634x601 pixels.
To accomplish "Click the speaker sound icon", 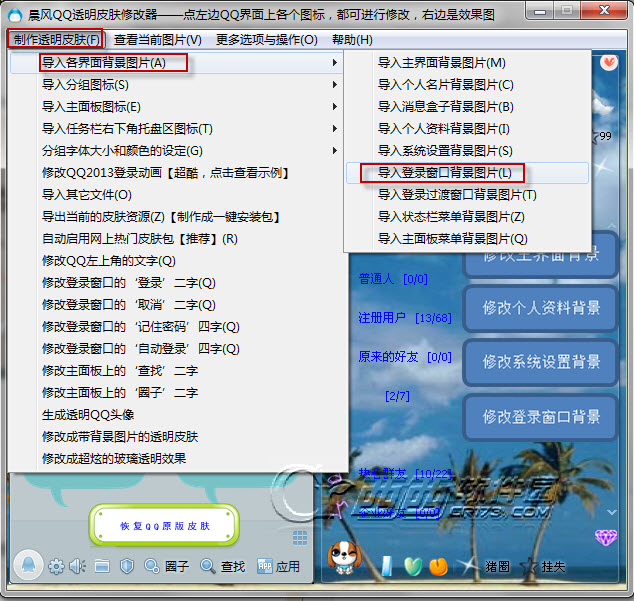I will (78, 567).
